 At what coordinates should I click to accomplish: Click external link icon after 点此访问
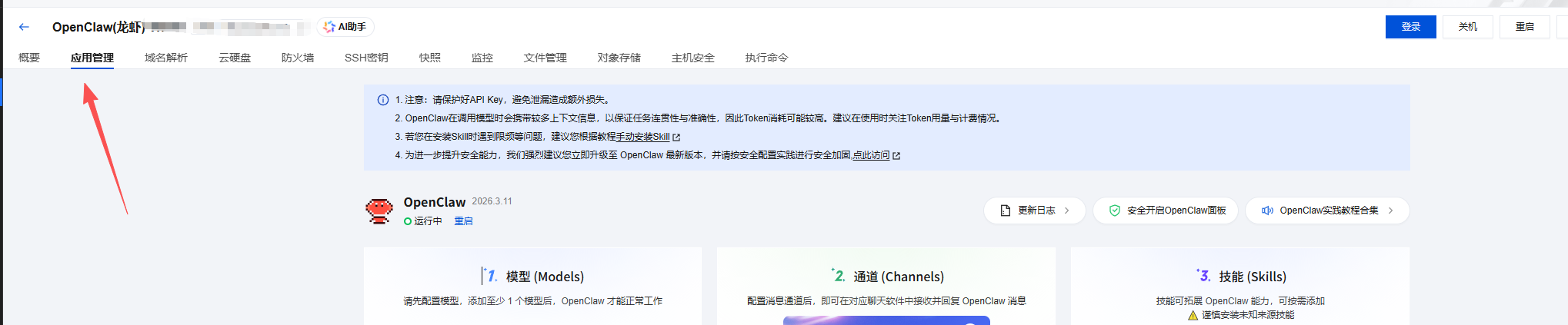point(896,156)
